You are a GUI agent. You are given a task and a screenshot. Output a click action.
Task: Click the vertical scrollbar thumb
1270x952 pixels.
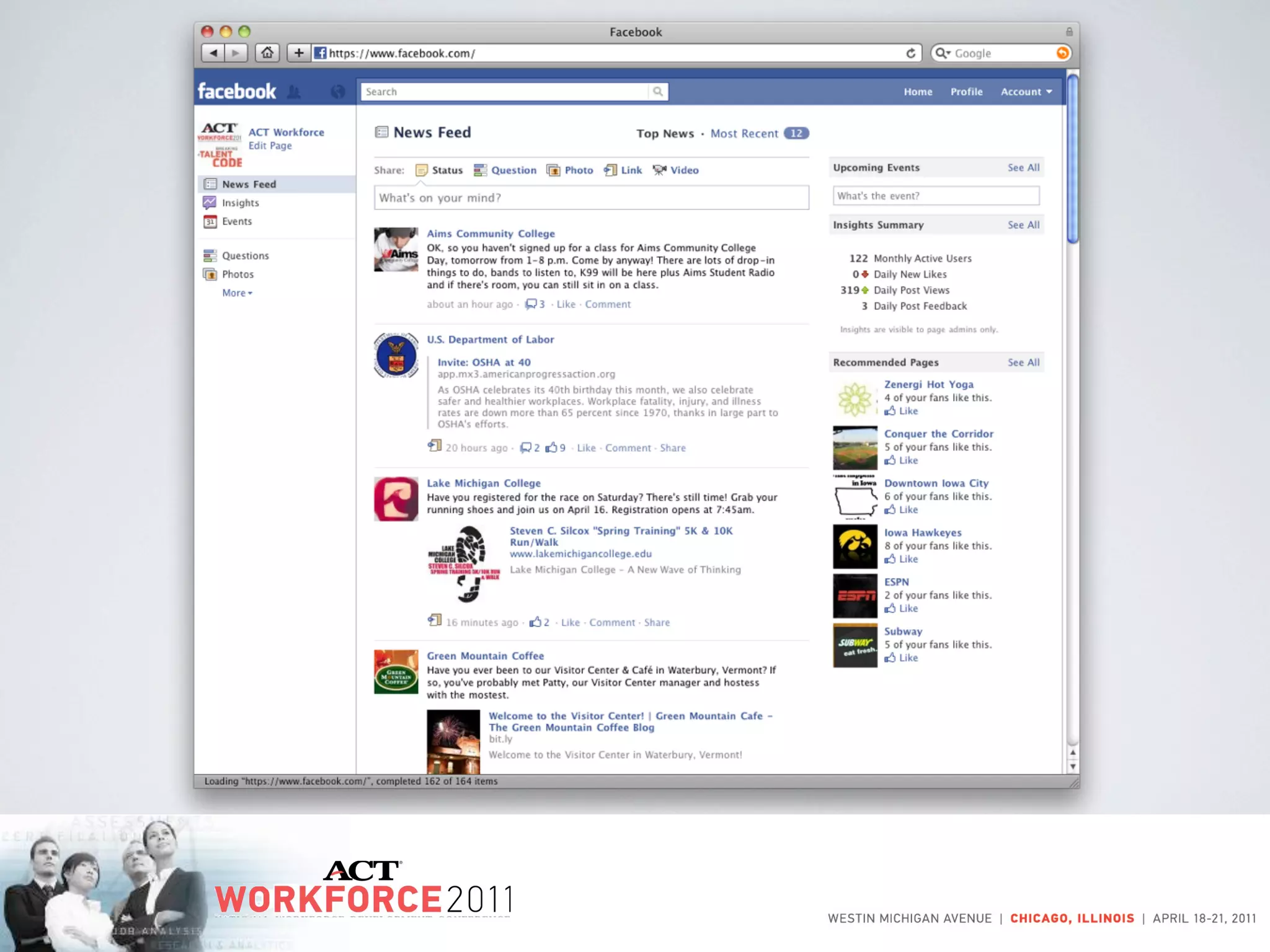1073,158
